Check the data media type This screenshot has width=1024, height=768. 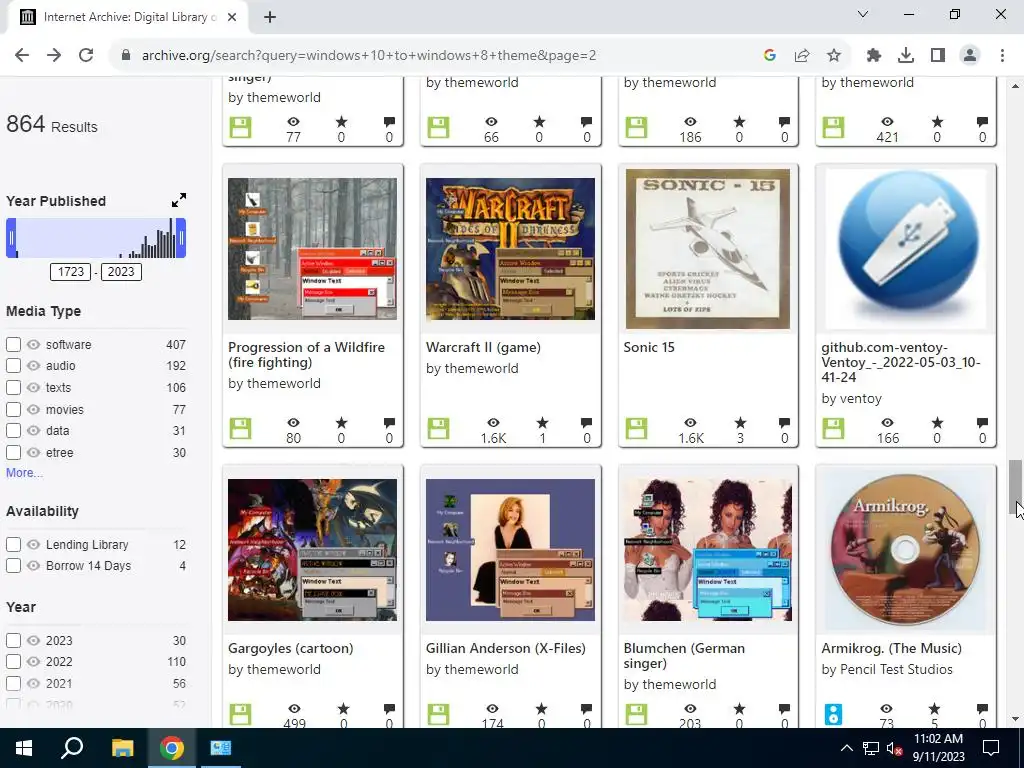[13, 430]
